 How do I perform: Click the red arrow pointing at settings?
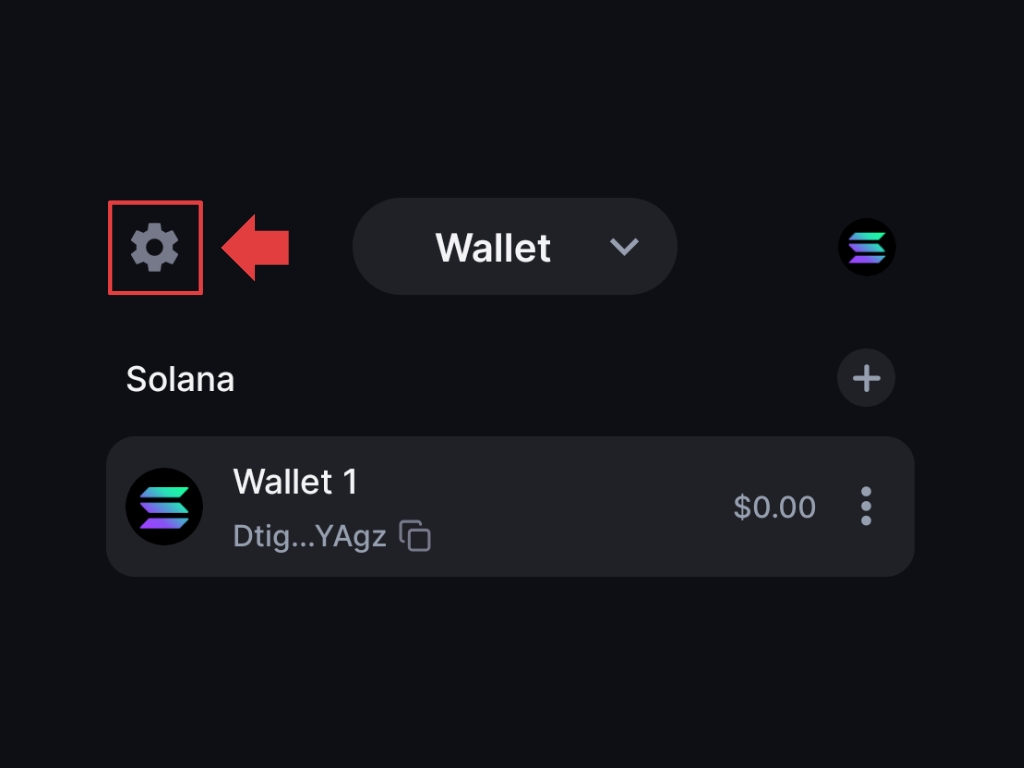255,247
